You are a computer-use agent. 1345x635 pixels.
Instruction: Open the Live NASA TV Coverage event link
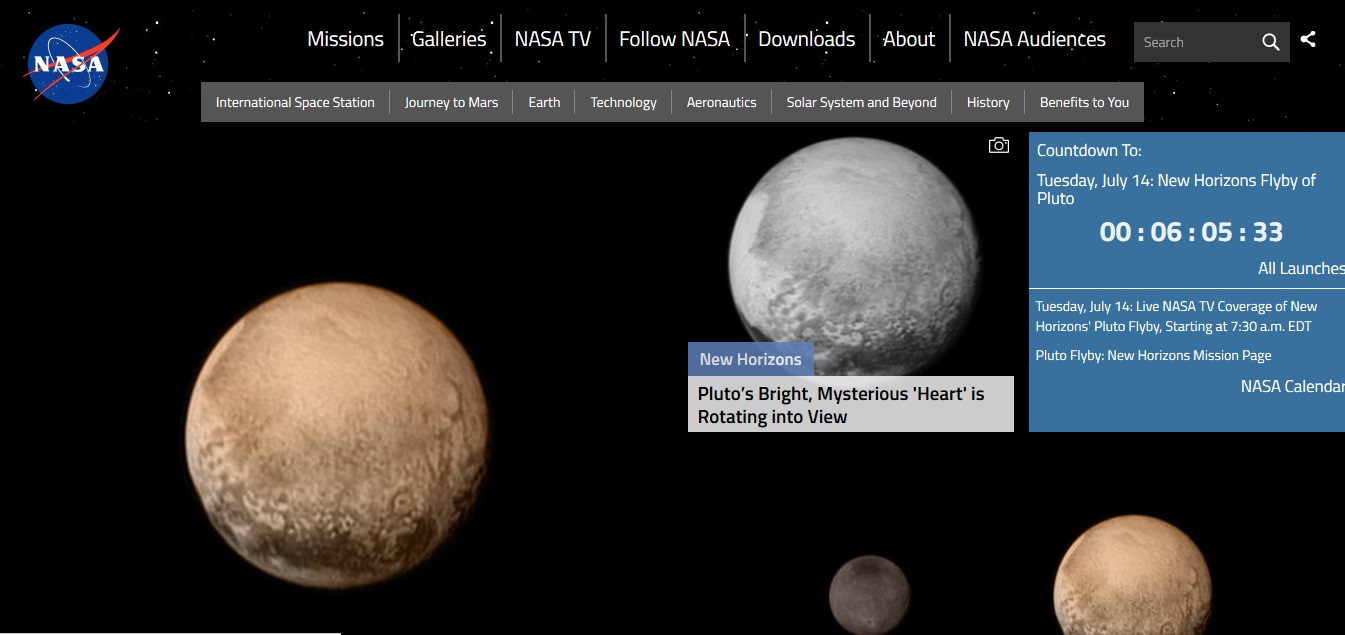pyautogui.click(x=1176, y=316)
